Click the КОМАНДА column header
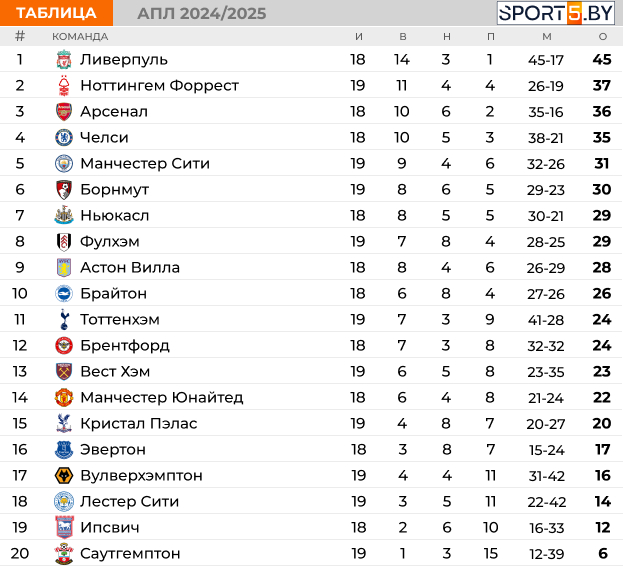The height and width of the screenshot is (566, 623). coord(80,37)
